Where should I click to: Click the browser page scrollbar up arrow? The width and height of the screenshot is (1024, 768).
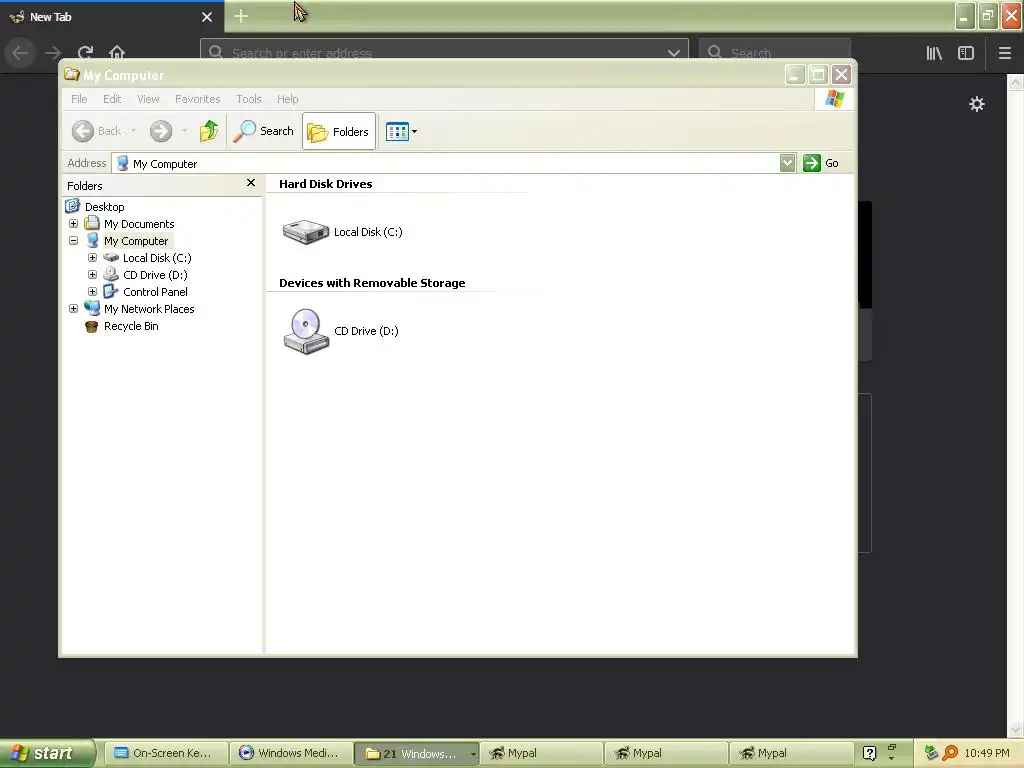[x=1015, y=82]
